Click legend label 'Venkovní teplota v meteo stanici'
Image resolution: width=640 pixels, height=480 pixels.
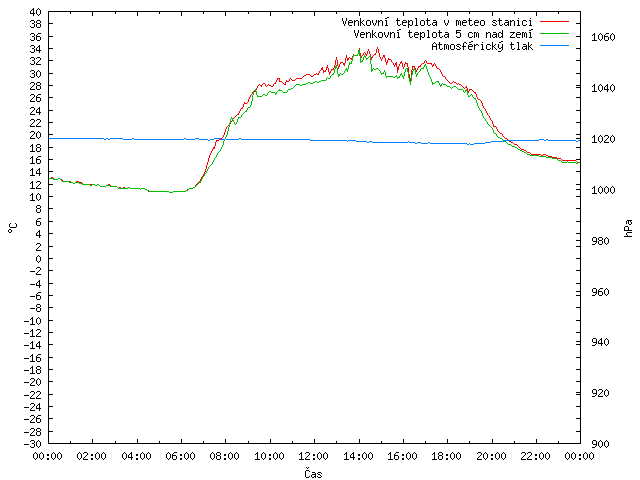437,22
